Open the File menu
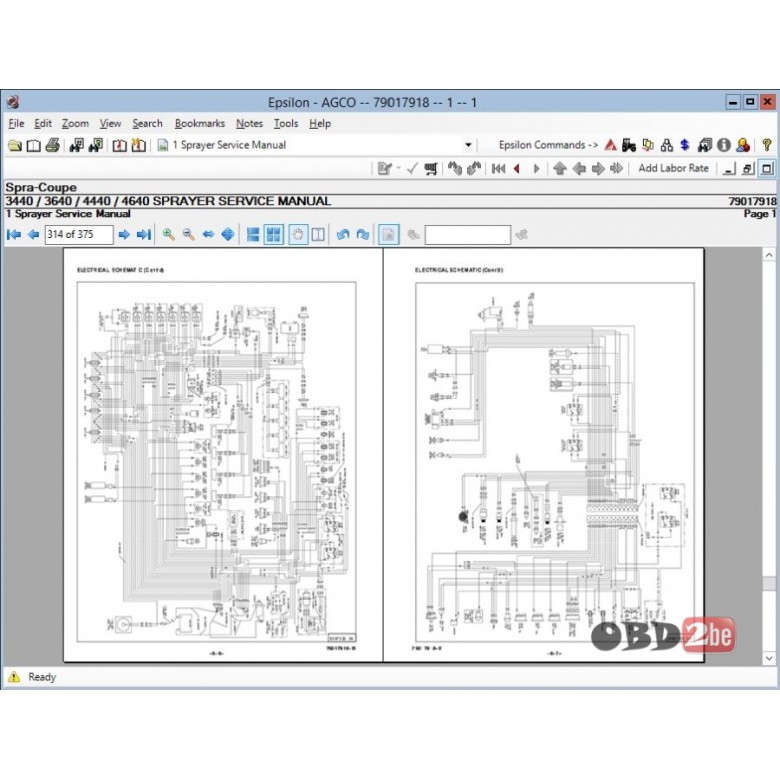This screenshot has height=780, width=780. pos(16,123)
